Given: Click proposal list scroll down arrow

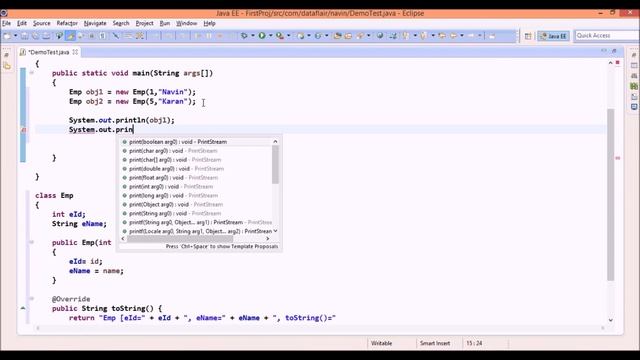Looking at the screenshot, I should point(276,231).
